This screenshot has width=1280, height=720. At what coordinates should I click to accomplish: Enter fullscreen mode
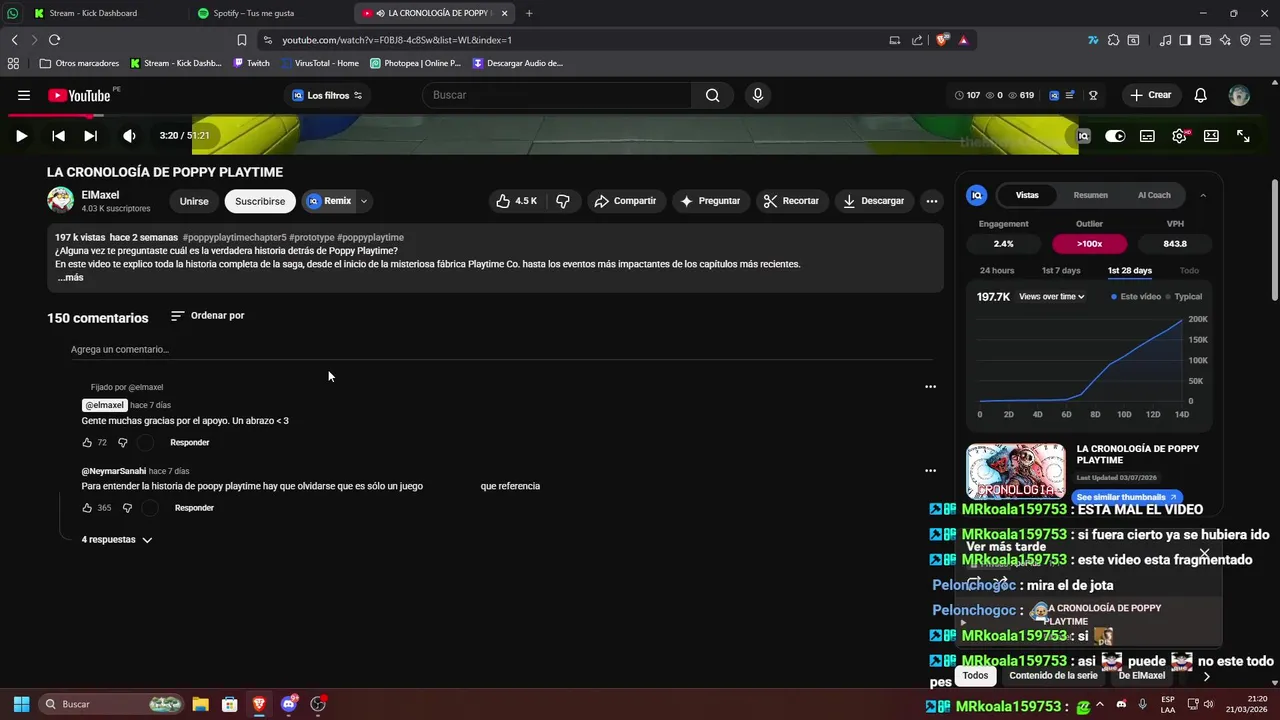pos(1243,136)
